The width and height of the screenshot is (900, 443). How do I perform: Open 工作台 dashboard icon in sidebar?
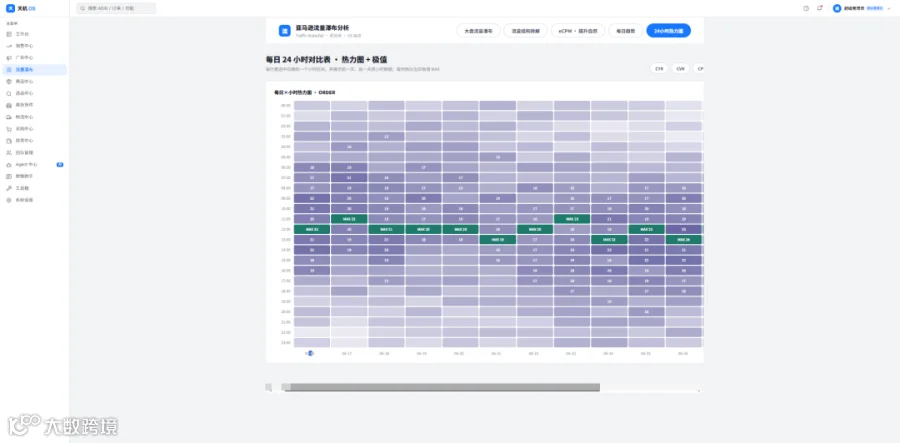pyautogui.click(x=9, y=34)
